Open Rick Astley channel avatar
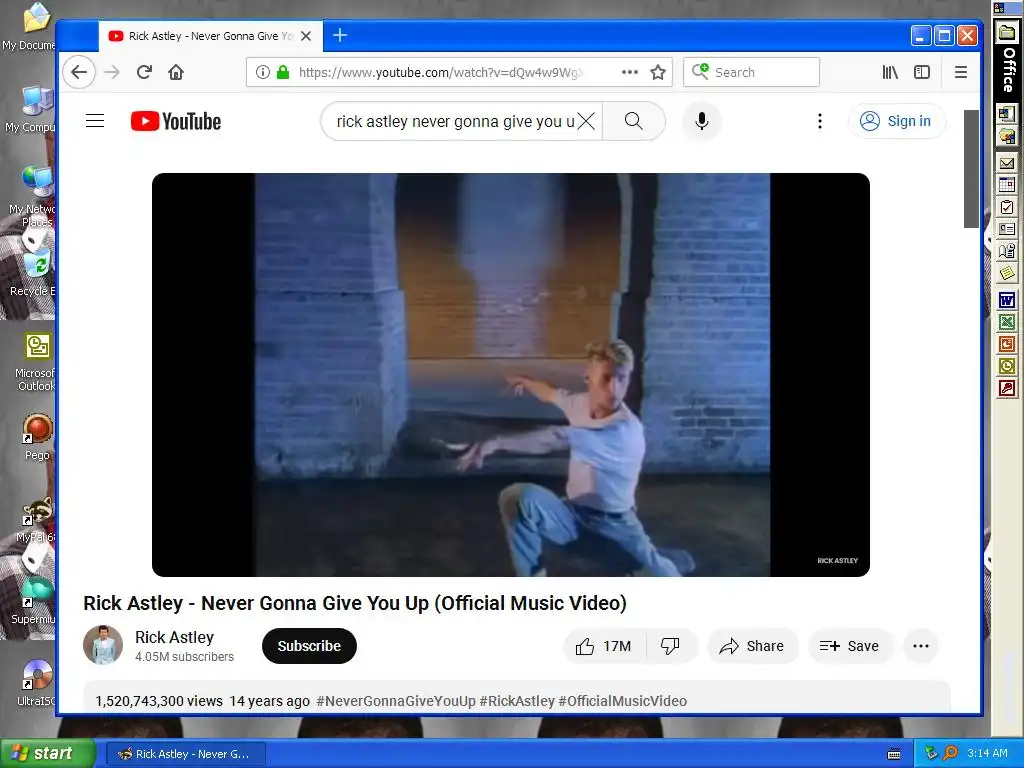1024x768 pixels. (103, 645)
